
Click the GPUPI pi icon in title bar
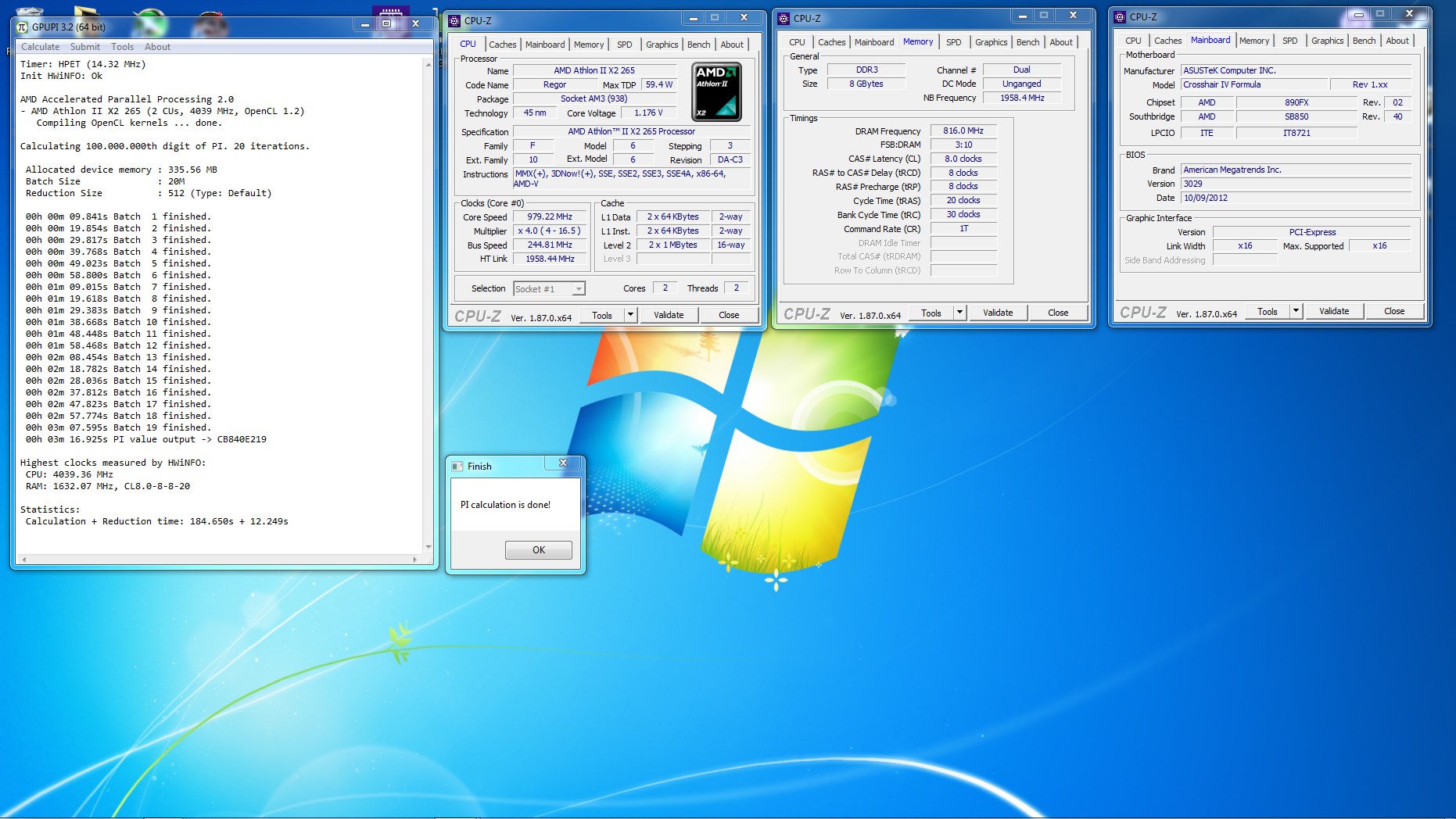[x=22, y=27]
